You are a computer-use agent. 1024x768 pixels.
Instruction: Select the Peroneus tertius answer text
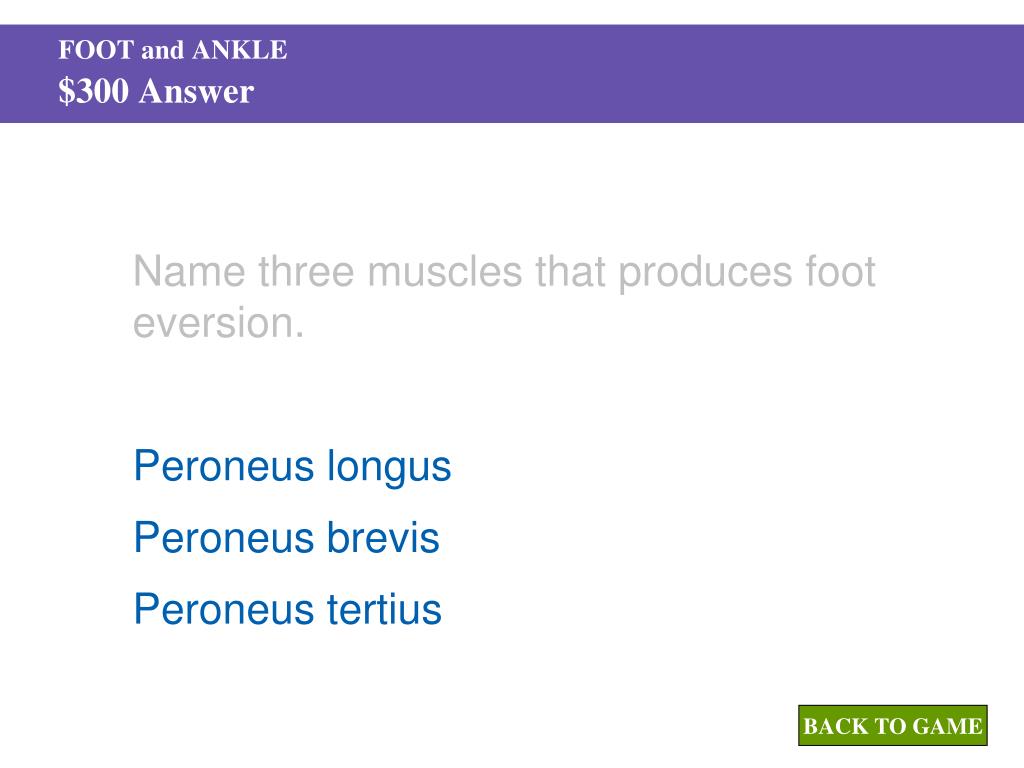tap(288, 609)
